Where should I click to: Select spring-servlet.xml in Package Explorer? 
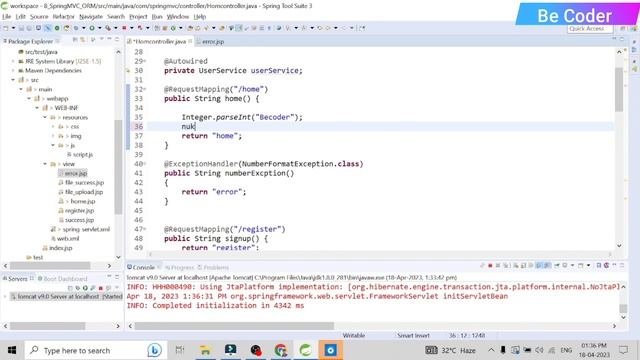click(86, 229)
